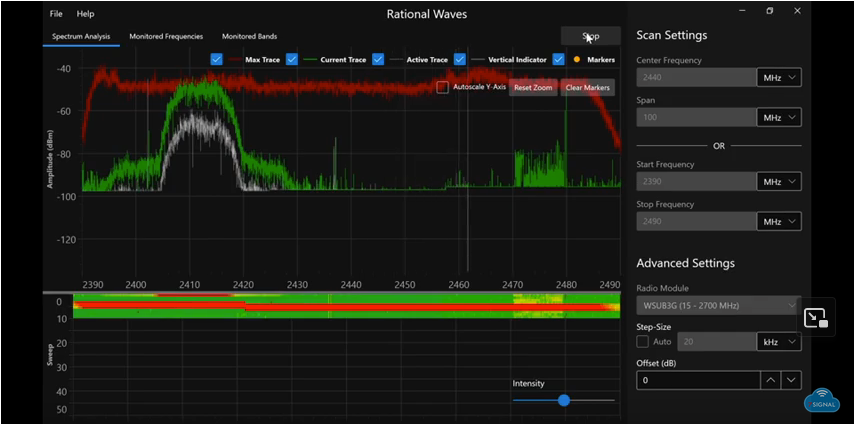The width and height of the screenshot is (854, 424).
Task: Open the File menu
Action: point(56,14)
